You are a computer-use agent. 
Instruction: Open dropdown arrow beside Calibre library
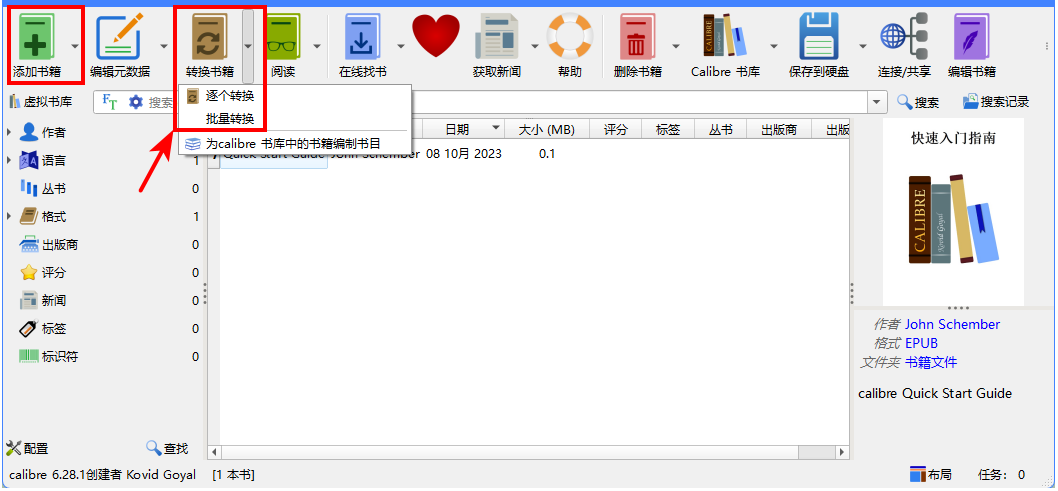(774, 47)
